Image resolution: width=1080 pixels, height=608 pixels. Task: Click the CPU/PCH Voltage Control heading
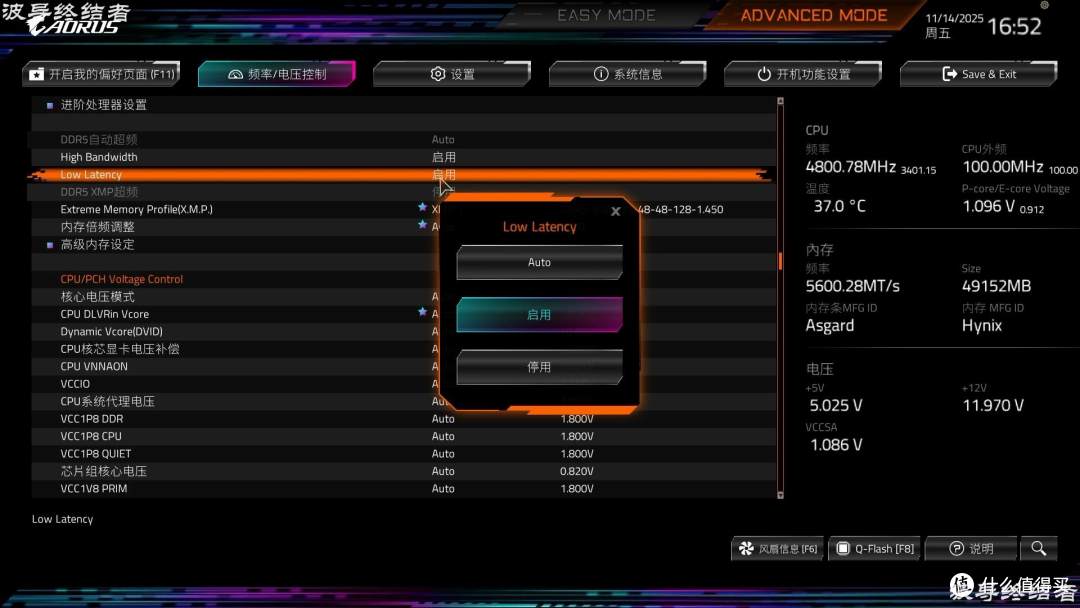[x=122, y=279]
